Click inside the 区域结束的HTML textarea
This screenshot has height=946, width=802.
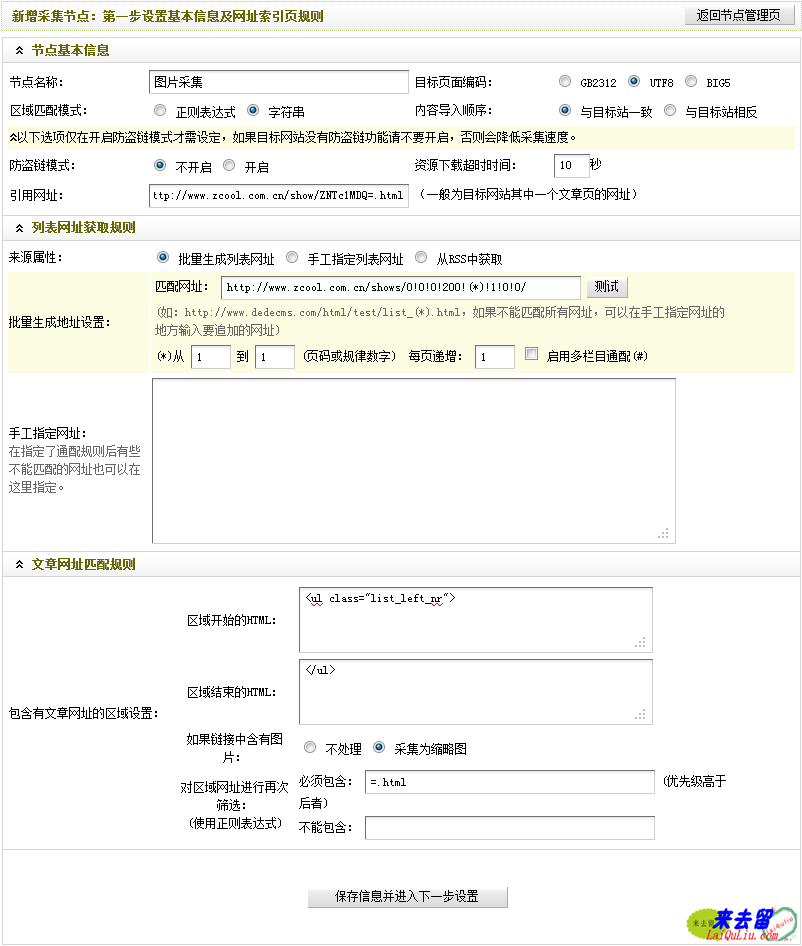coord(476,692)
